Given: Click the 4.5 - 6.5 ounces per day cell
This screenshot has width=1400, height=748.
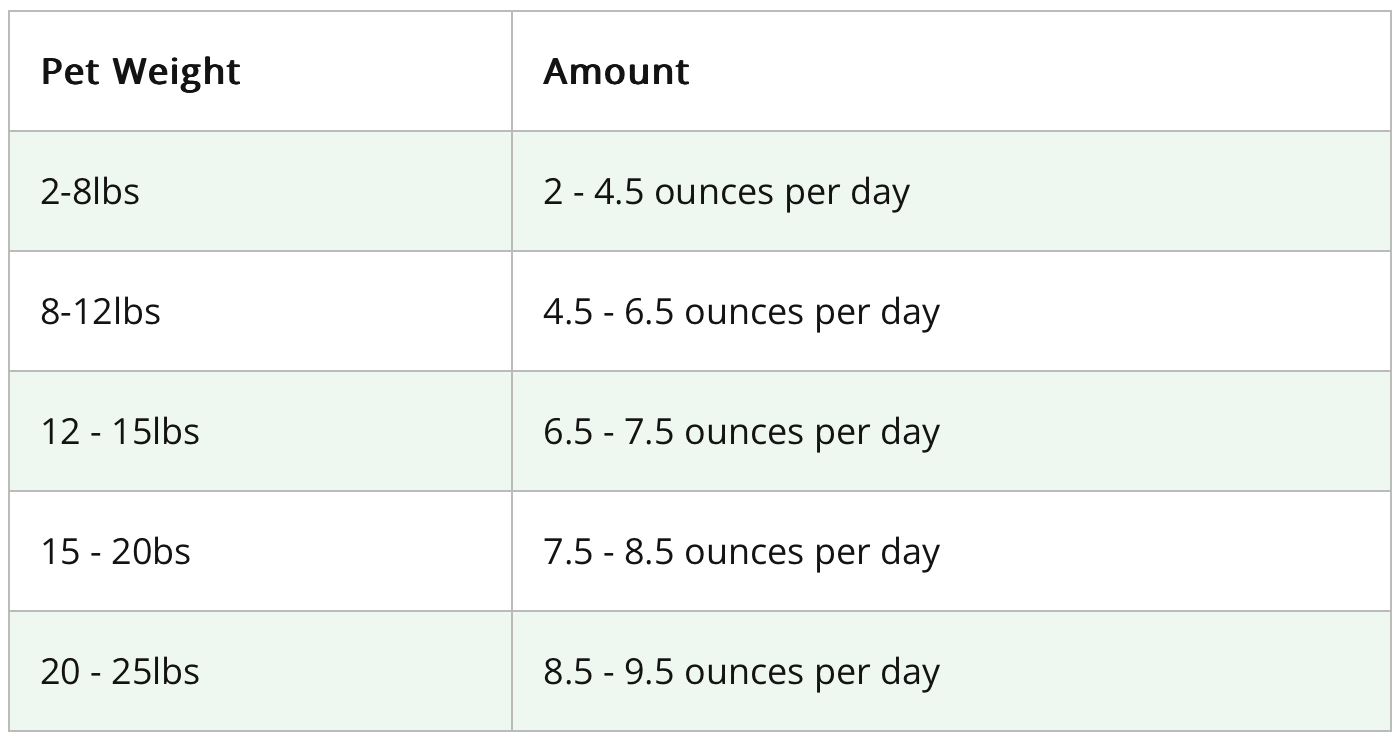Looking at the screenshot, I should coord(741,311).
